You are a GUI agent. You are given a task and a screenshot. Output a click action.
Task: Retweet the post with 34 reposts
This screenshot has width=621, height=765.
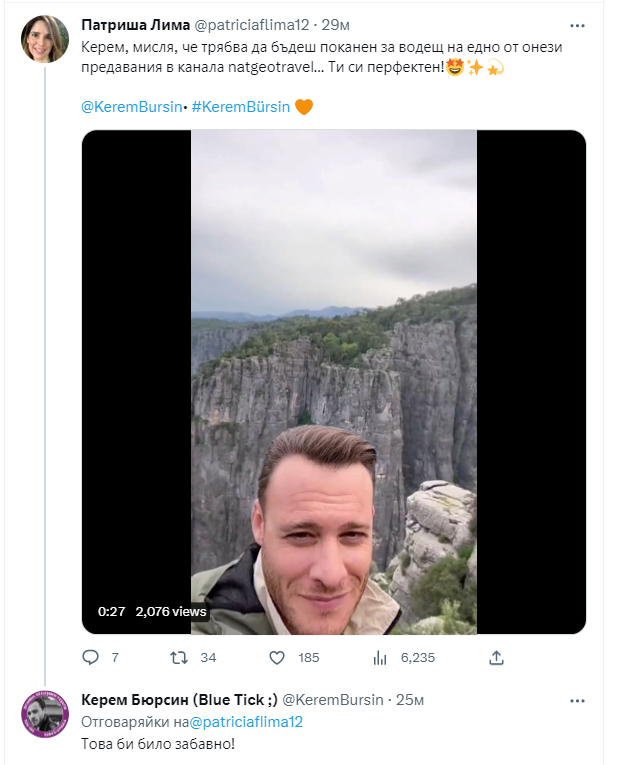coord(180,658)
